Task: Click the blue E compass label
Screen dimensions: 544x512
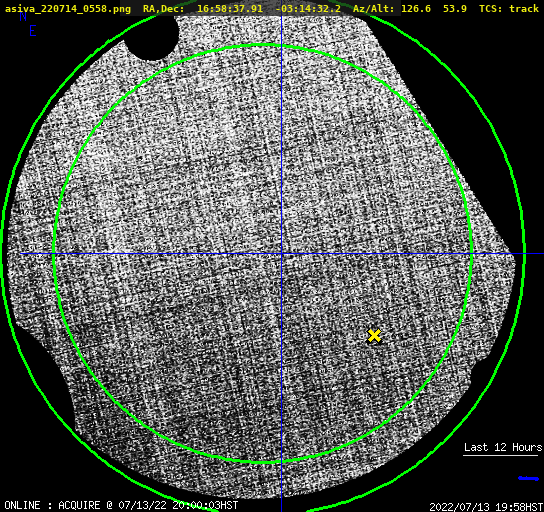Action: pos(33,31)
